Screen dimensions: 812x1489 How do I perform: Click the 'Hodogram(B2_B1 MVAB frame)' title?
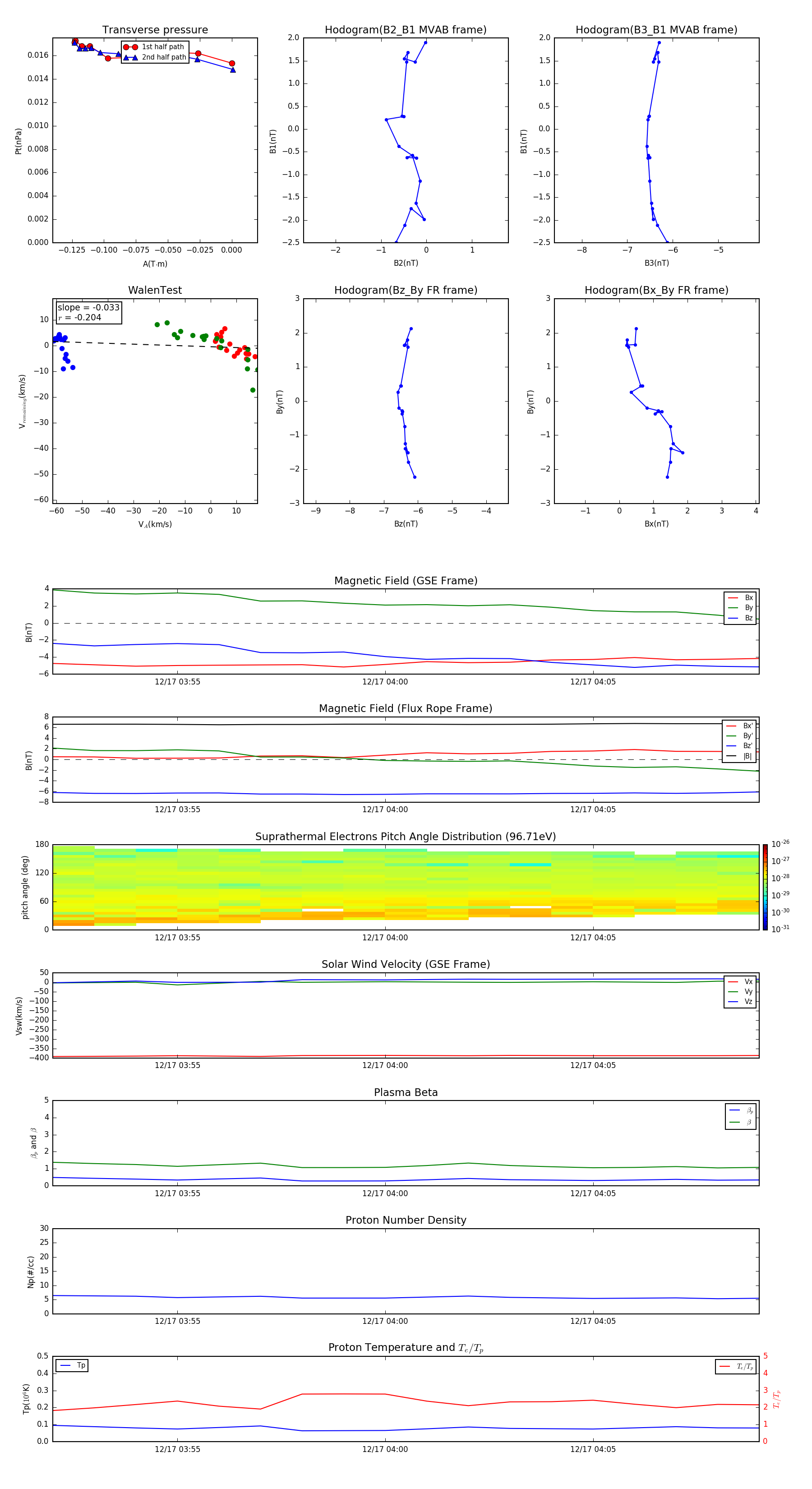coord(406,30)
